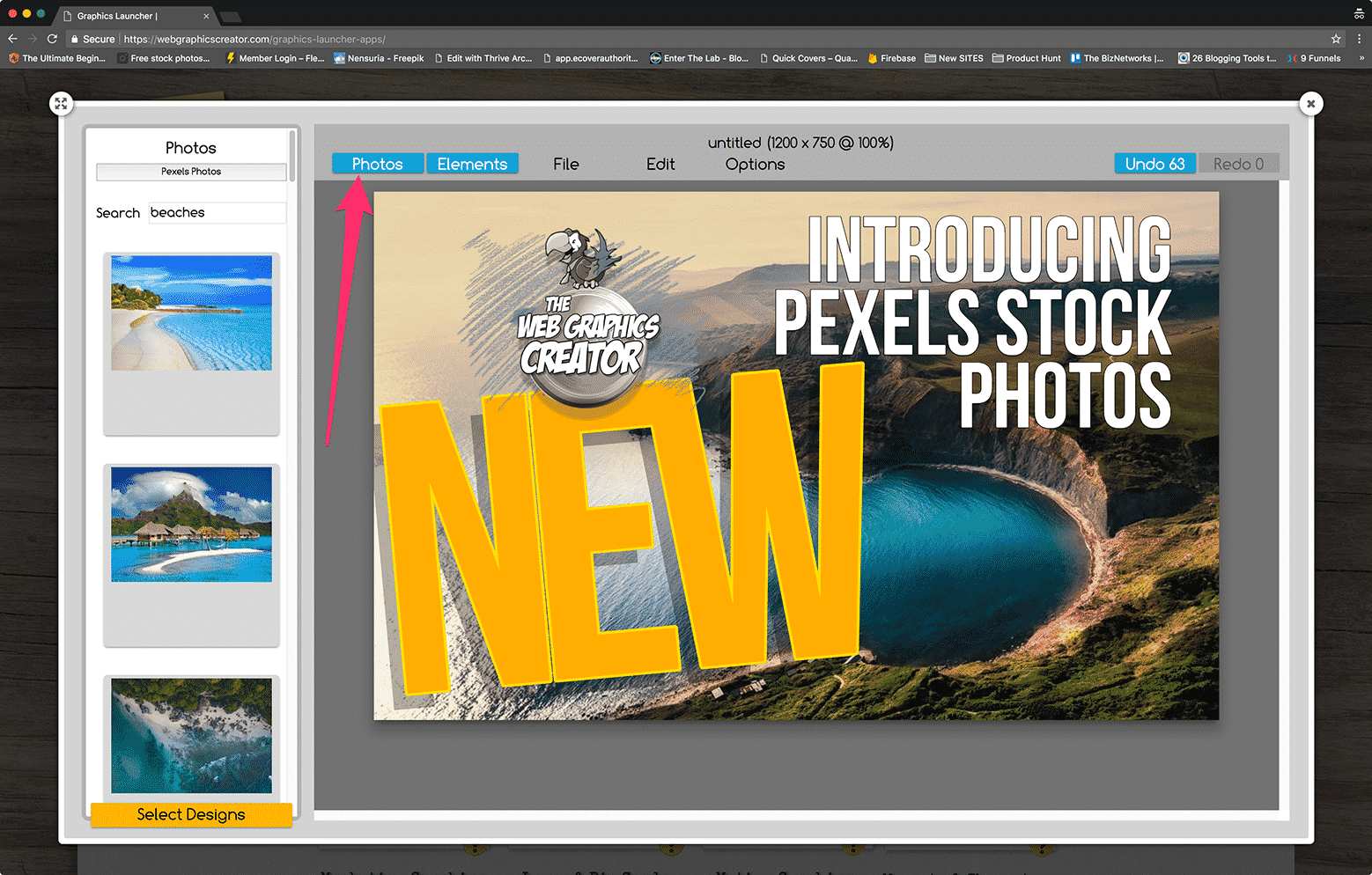The width and height of the screenshot is (1372, 875).
Task: Select the Photos tab in toolbar
Action: click(377, 164)
